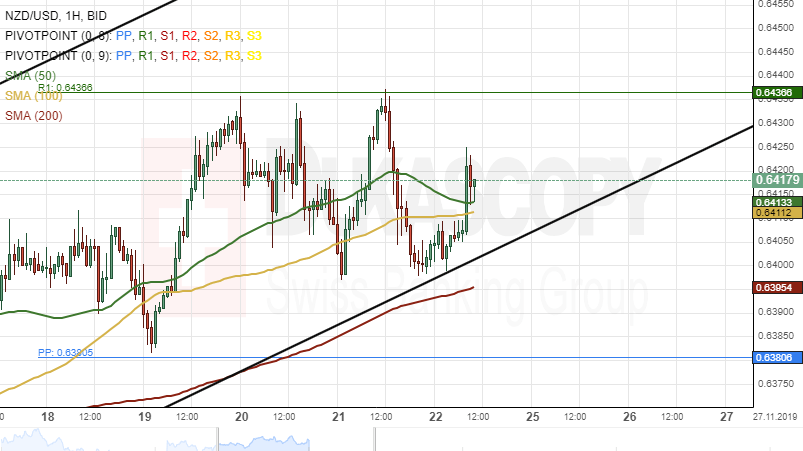803x451 pixels.
Task: Click date 20 on the time axis
Action: click(x=241, y=416)
